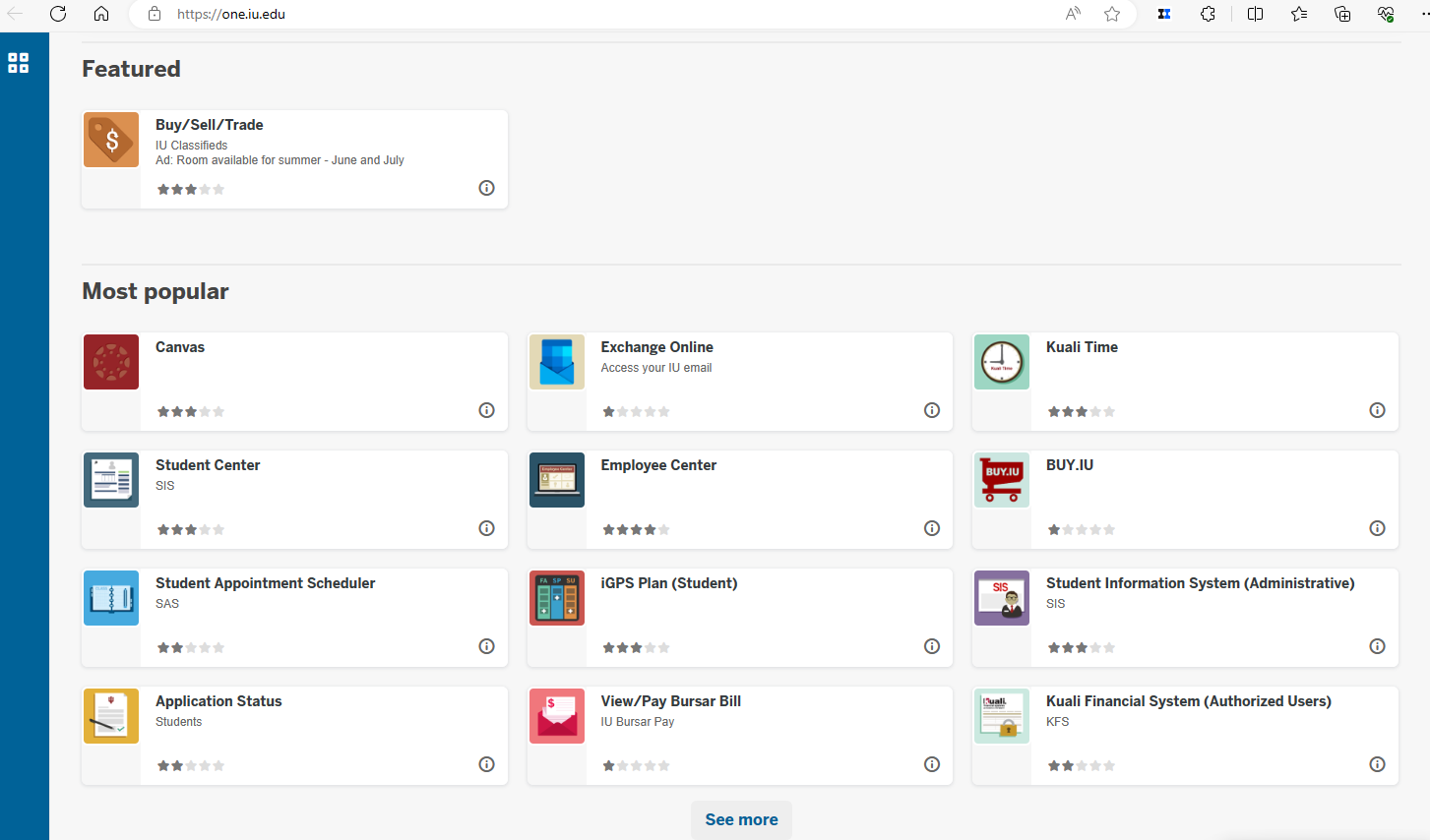The width and height of the screenshot is (1430, 840).
Task: Open the Canvas app icon
Action: click(111, 362)
